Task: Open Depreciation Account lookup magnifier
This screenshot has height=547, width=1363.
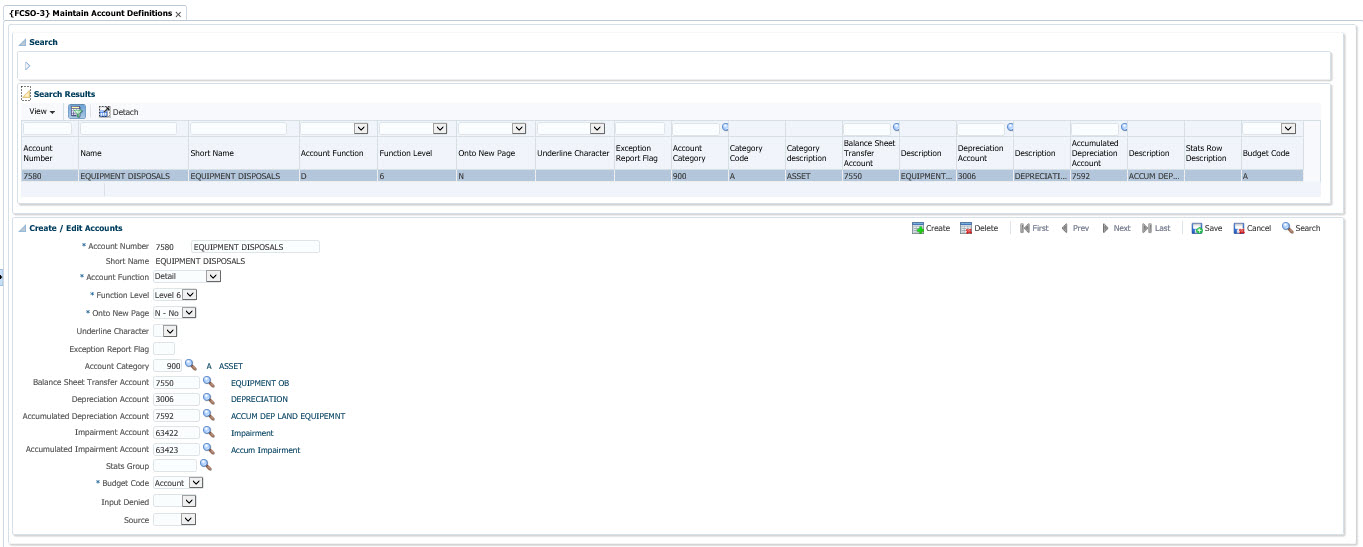Action: [209, 399]
